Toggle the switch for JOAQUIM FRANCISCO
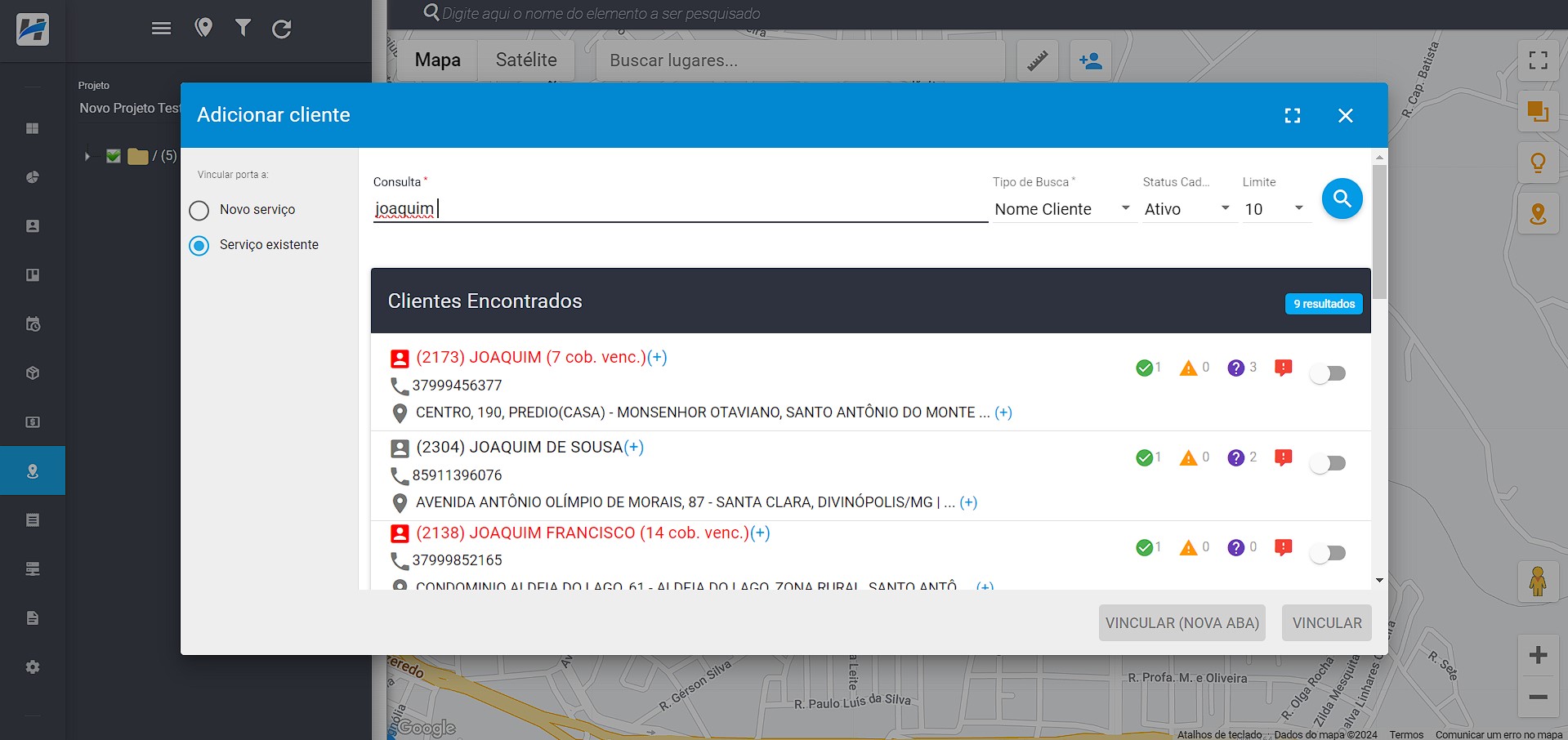 [1328, 553]
